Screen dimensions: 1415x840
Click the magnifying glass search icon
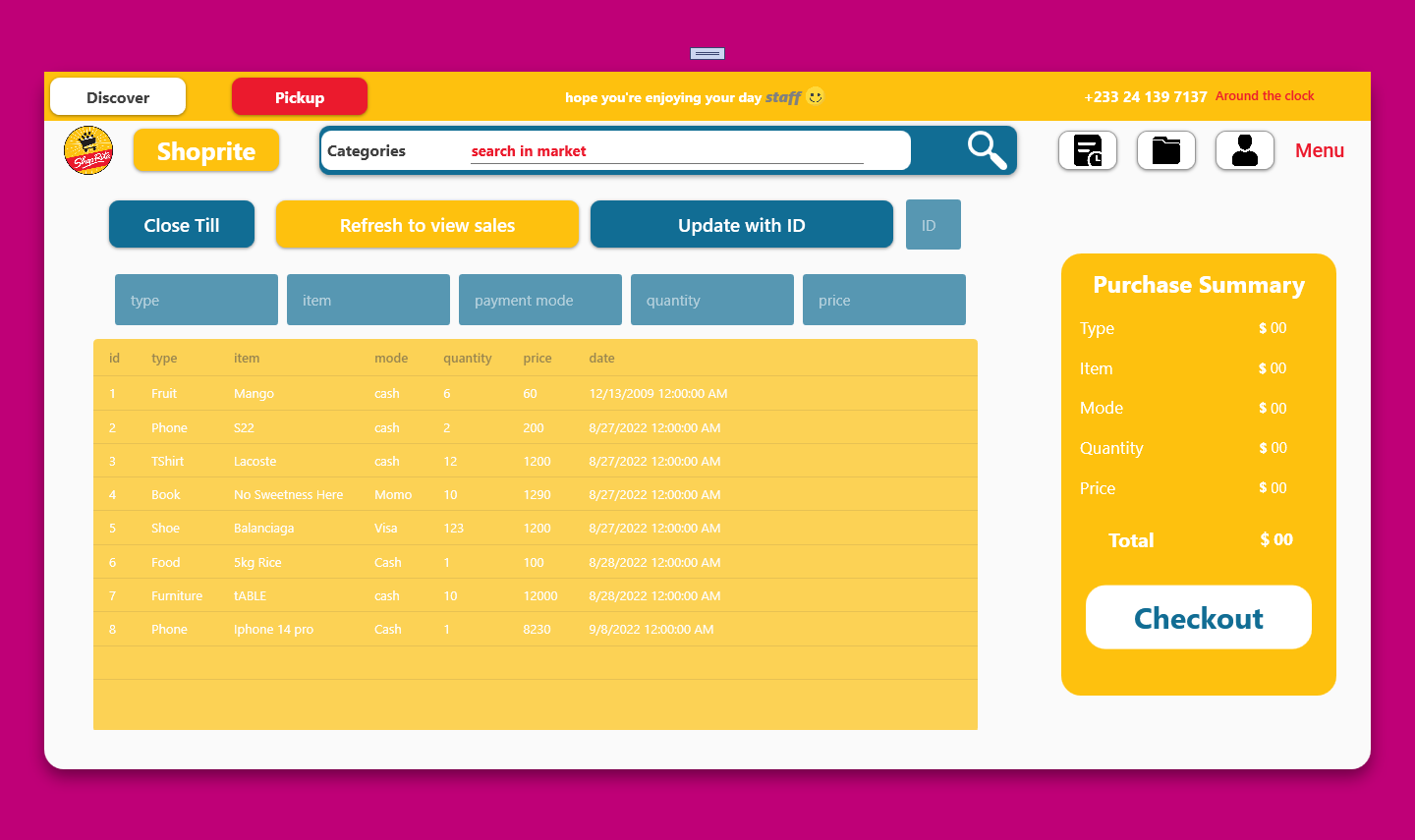click(x=986, y=149)
